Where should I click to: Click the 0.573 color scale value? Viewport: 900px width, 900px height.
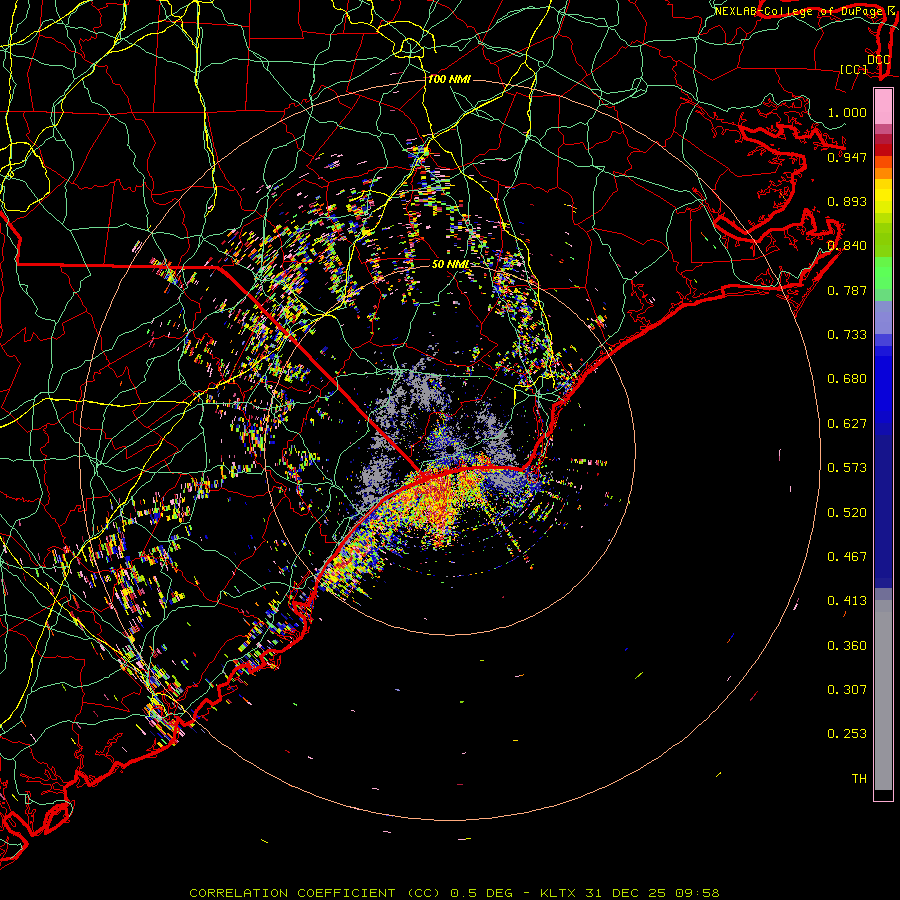point(847,468)
